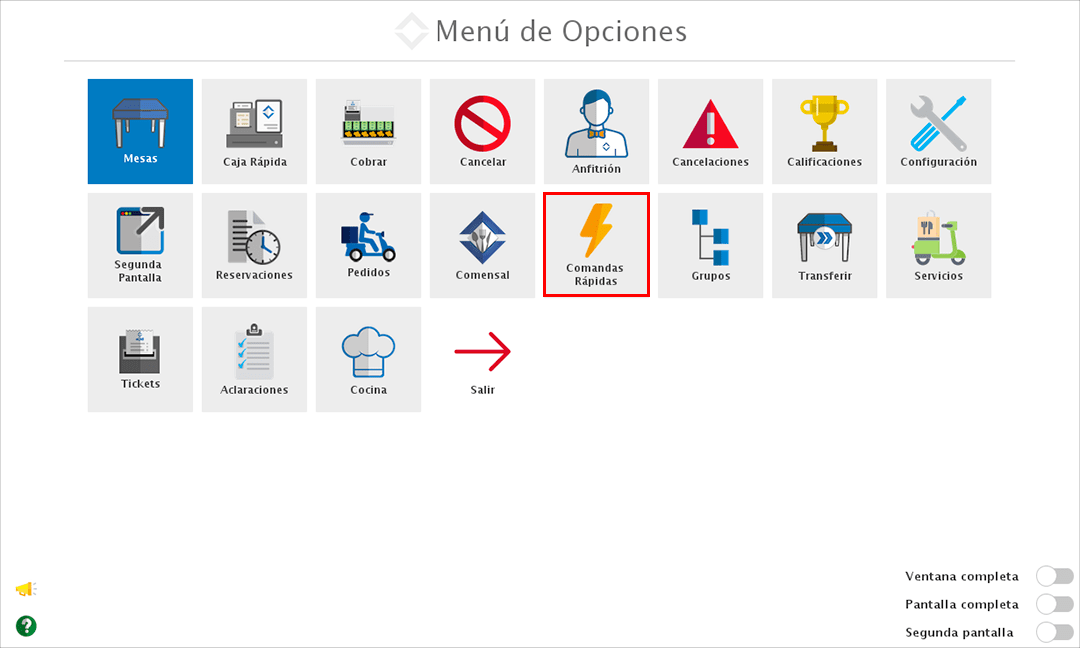This screenshot has width=1080, height=648.
Task: Launch Caja Rápida register
Action: 254,131
